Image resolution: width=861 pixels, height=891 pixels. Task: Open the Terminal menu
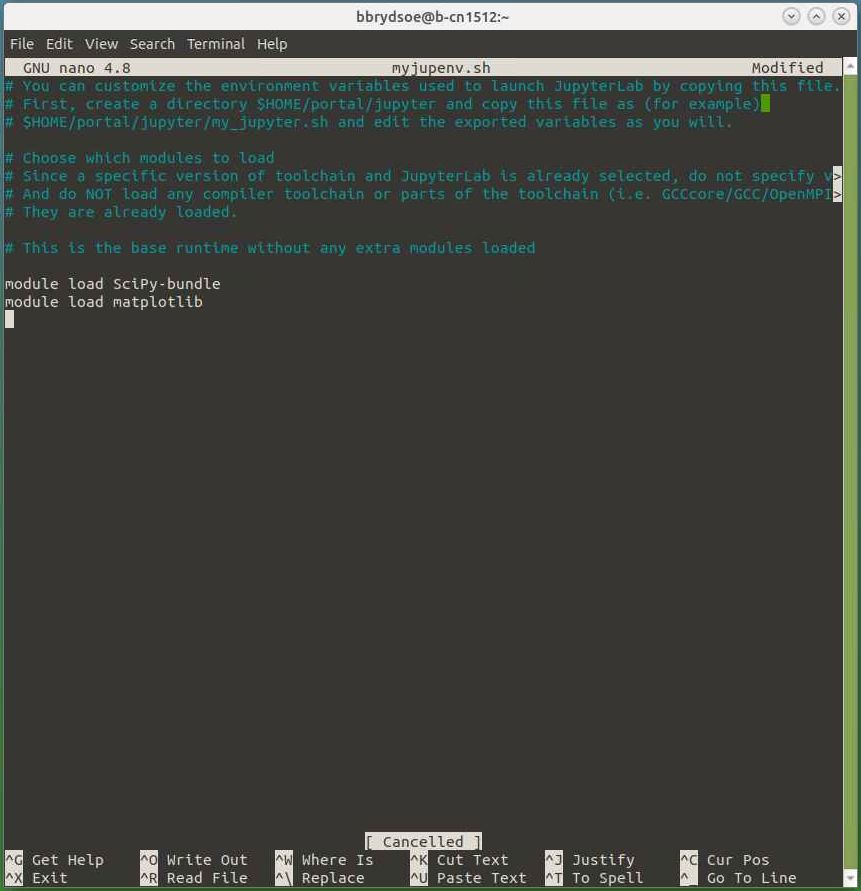click(216, 44)
